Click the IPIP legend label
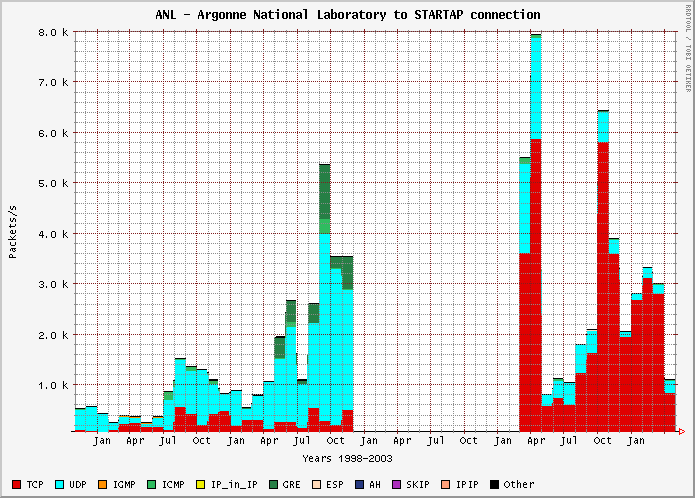695x498 pixels. (467, 484)
